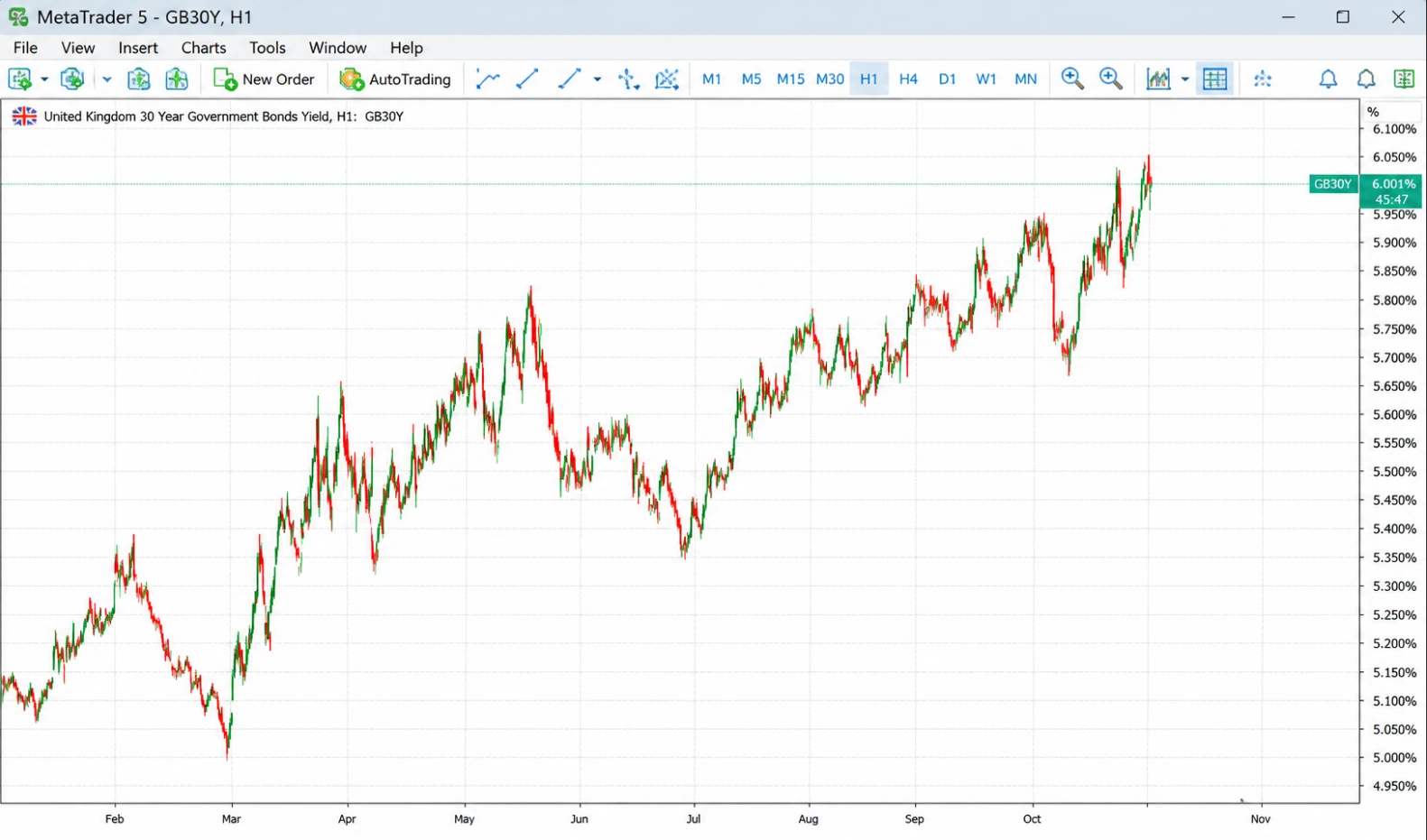Click the 6.001% current yield value
The image size is (1427, 840).
point(1393,184)
